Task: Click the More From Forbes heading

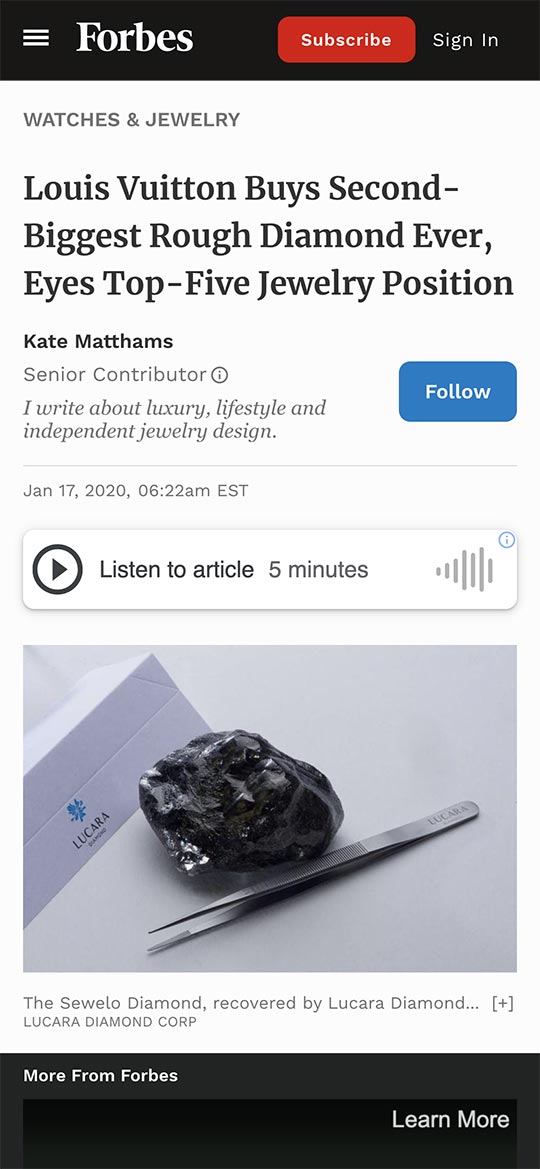Action: (x=101, y=1076)
